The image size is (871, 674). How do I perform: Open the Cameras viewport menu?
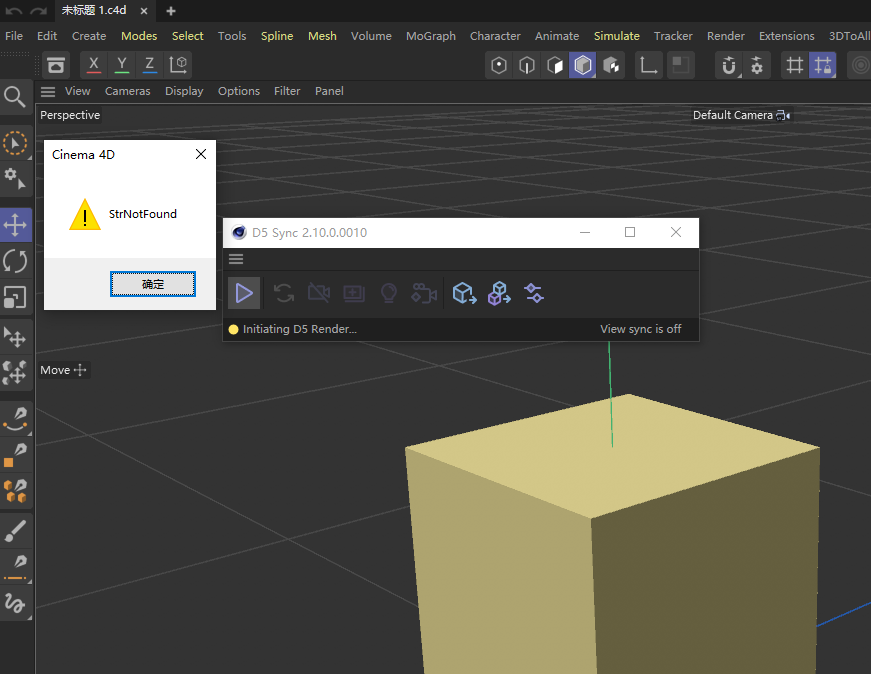[127, 91]
